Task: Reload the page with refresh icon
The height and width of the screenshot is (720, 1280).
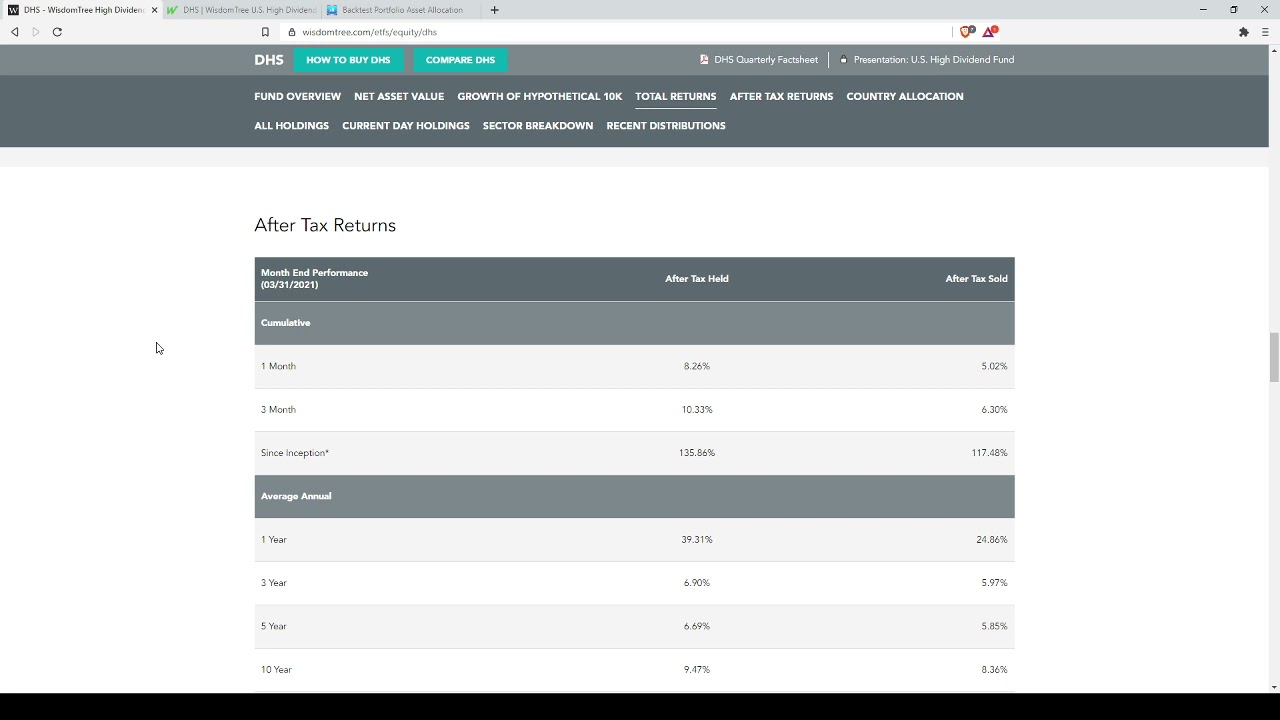Action: (57, 32)
